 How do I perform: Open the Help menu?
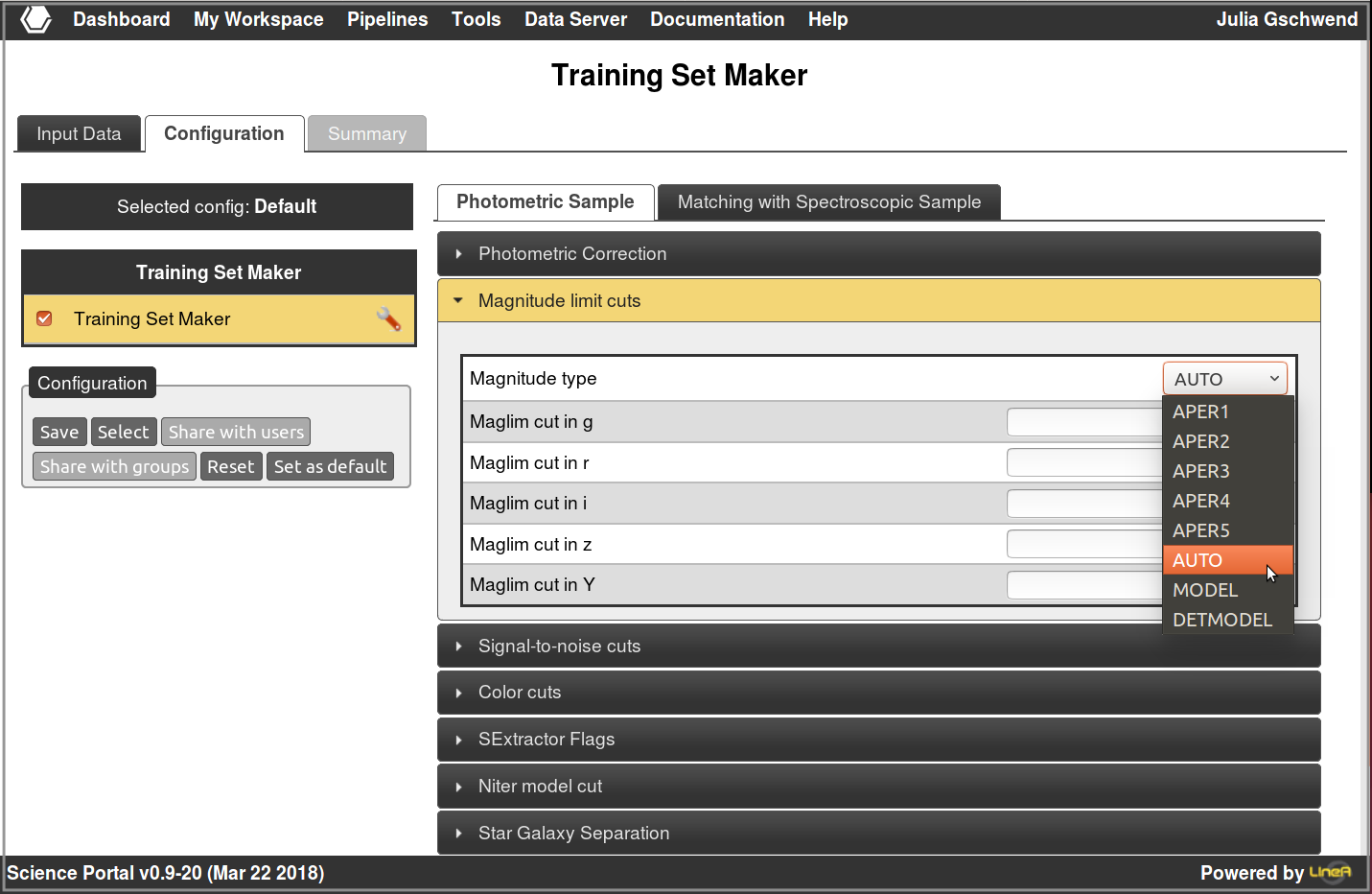[x=827, y=19]
